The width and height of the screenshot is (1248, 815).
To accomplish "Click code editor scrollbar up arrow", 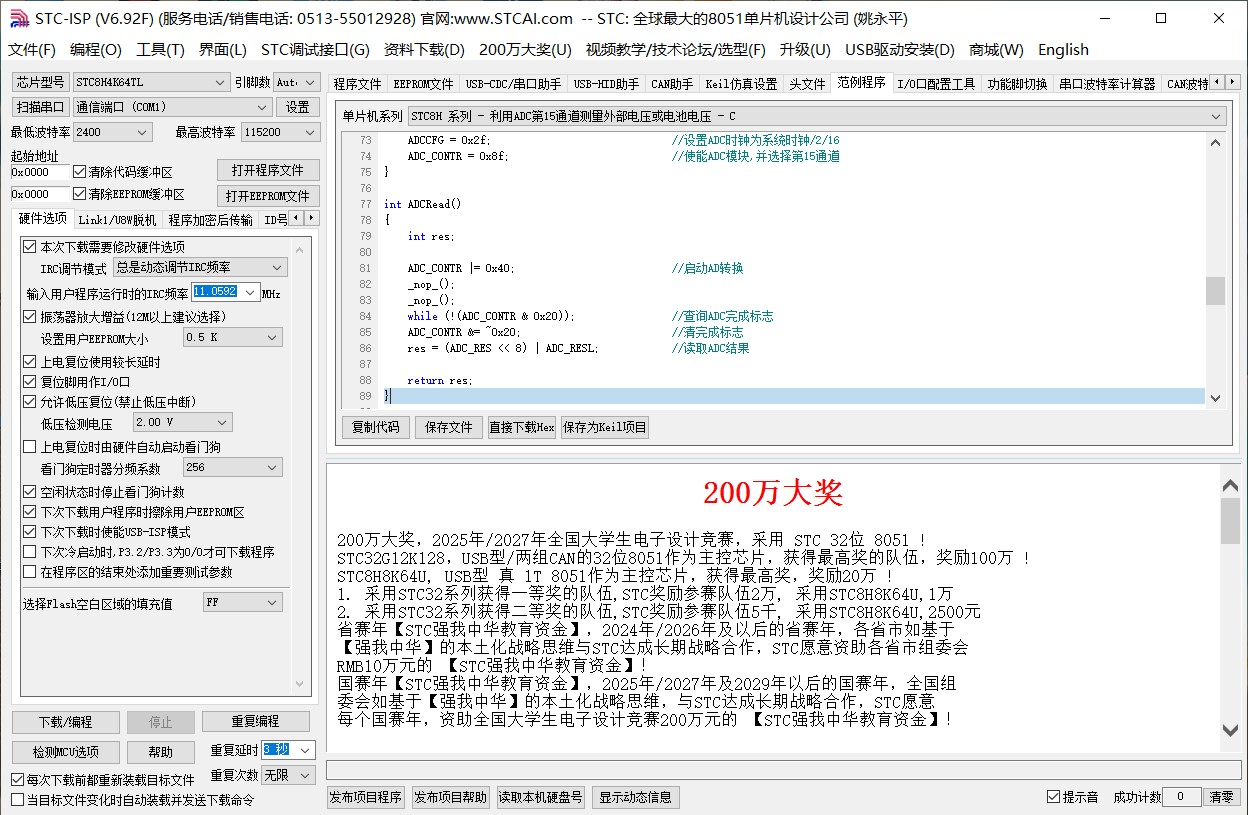I will coord(1215,142).
